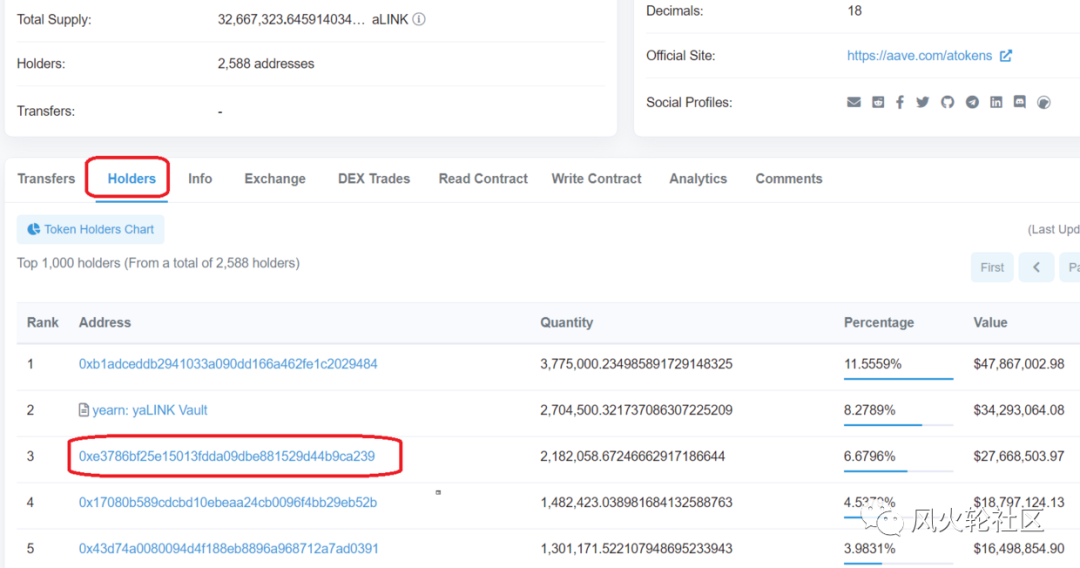
Task: Click the 8.2789% percentage bar
Action: 898,425
